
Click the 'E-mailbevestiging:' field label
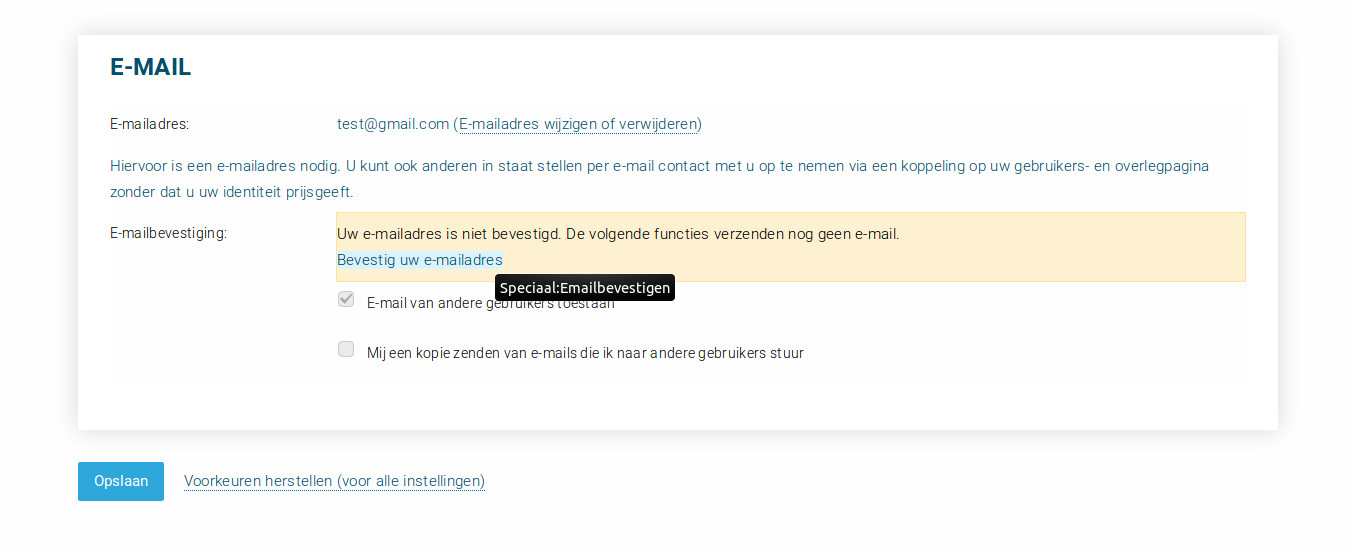click(168, 233)
